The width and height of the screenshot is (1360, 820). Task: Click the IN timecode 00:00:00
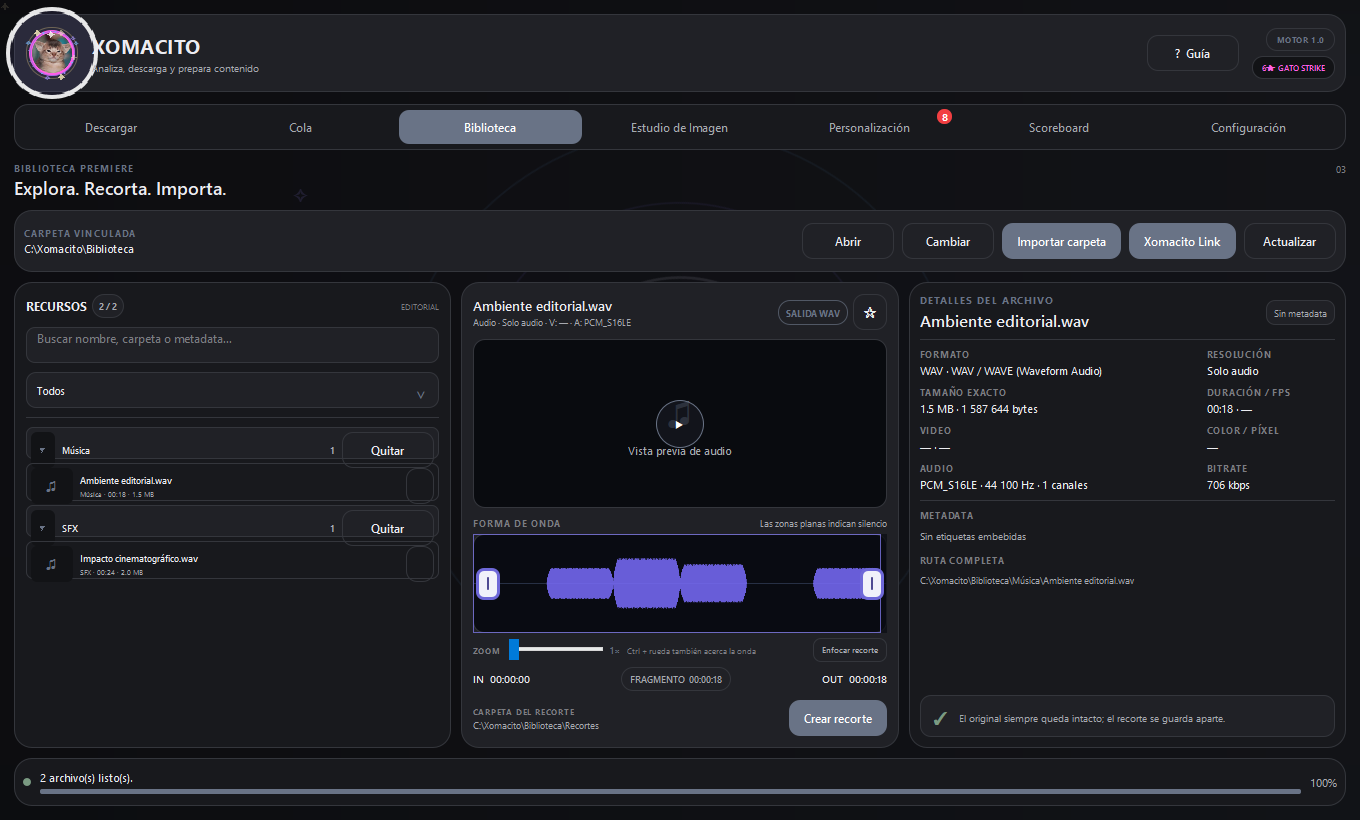tap(510, 680)
